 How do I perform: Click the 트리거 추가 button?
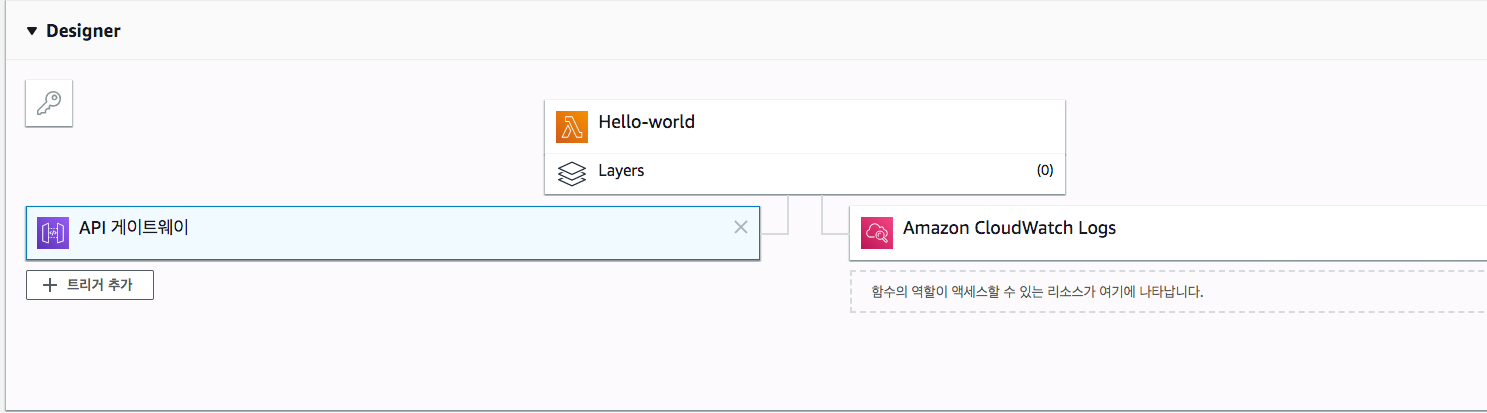pos(90,285)
